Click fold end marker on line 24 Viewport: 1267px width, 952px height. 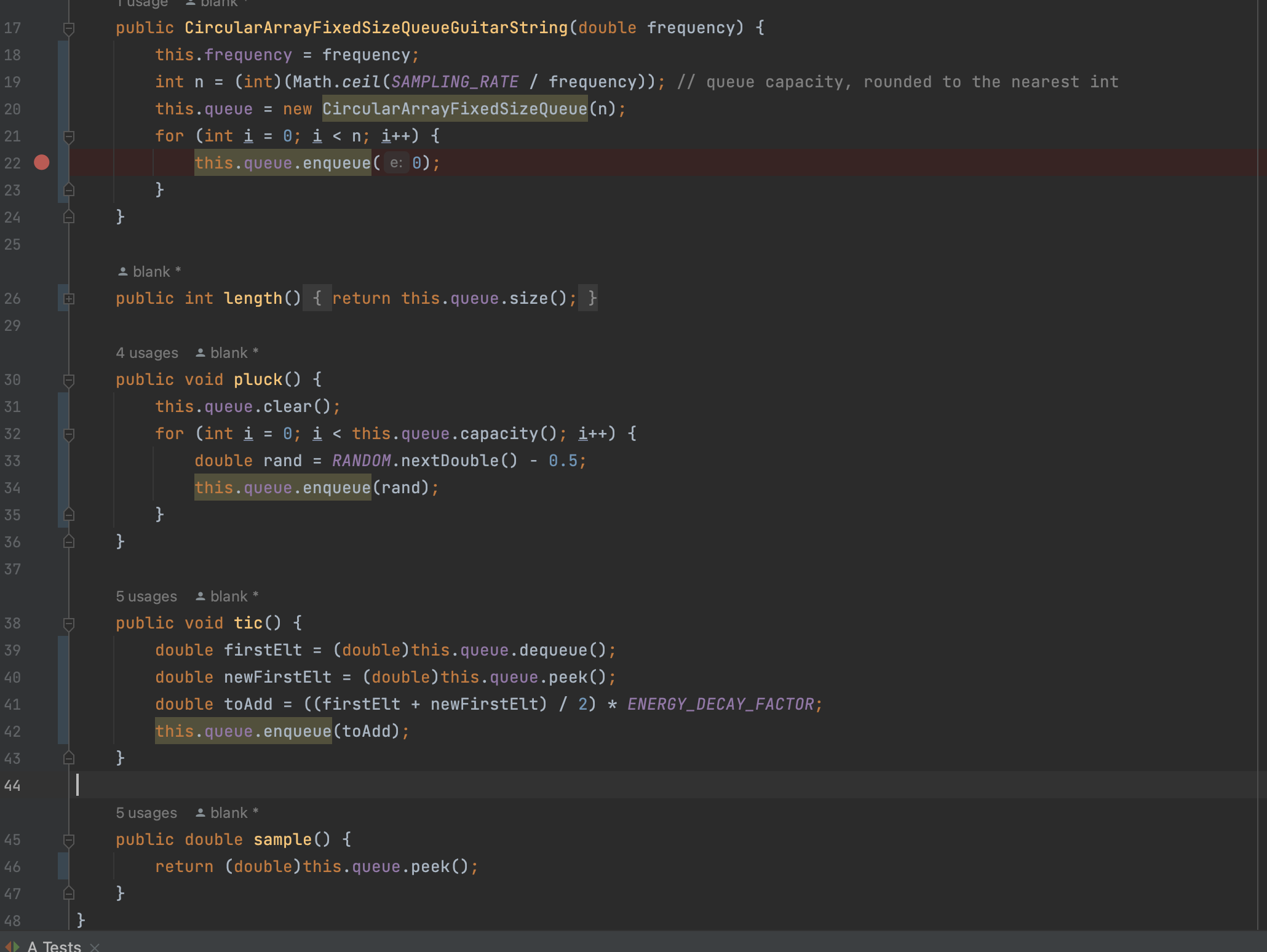click(69, 217)
